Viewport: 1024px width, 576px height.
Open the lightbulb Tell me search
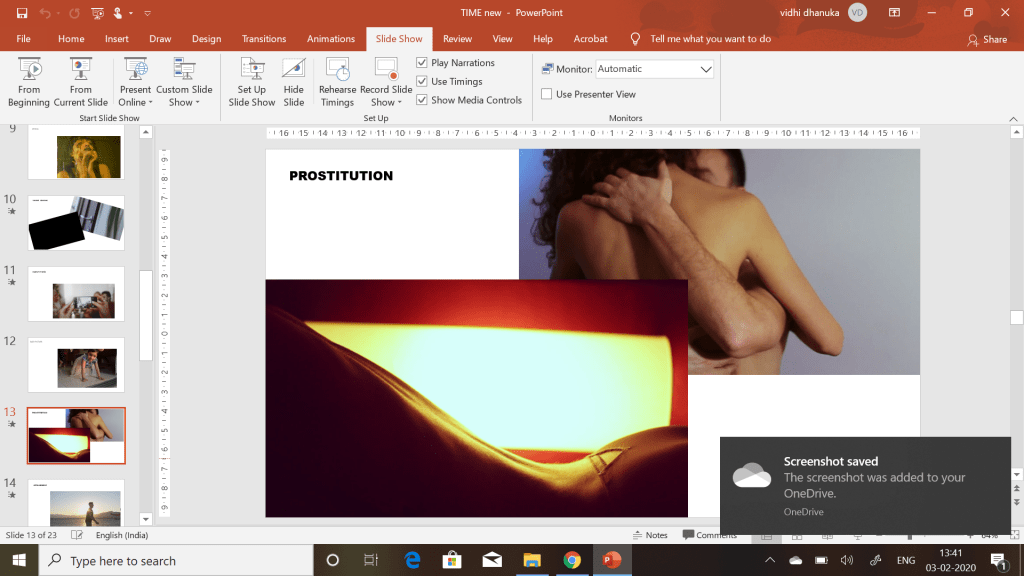[635, 39]
